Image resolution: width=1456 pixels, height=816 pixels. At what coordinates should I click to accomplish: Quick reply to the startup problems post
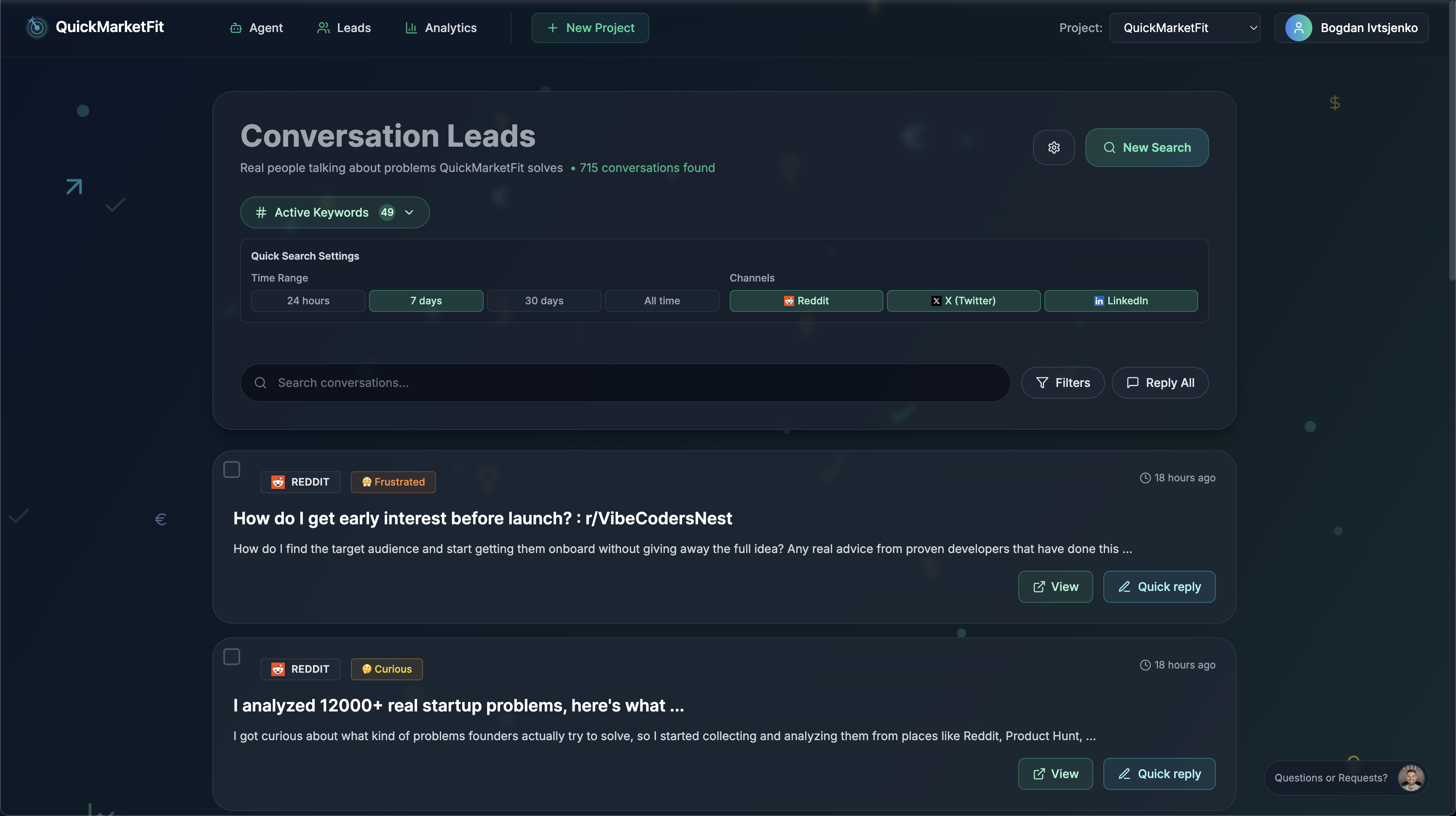[x=1159, y=773]
